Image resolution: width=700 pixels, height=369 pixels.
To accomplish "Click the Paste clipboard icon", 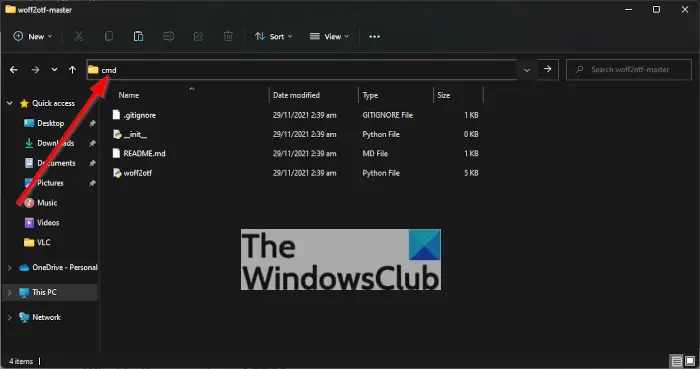I will pos(138,37).
